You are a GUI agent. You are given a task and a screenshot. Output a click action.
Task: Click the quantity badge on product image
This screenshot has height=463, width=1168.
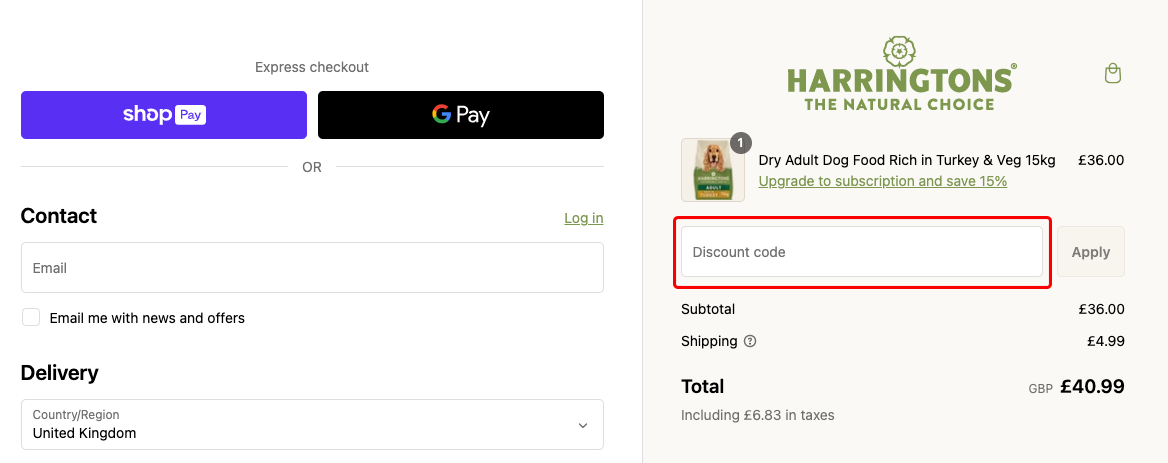tap(741, 142)
